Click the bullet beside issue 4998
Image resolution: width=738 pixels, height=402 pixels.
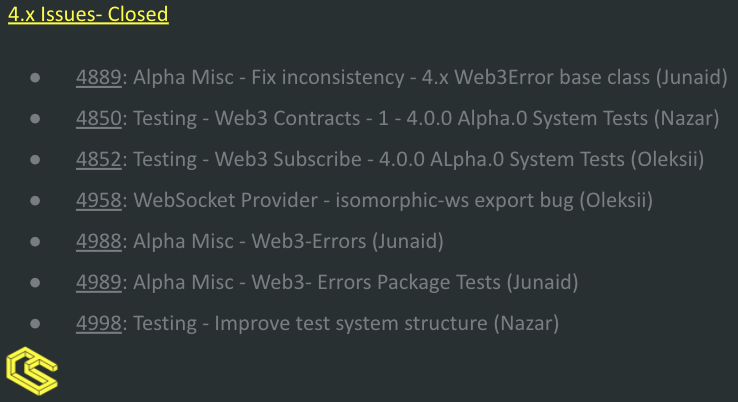pos(35,323)
